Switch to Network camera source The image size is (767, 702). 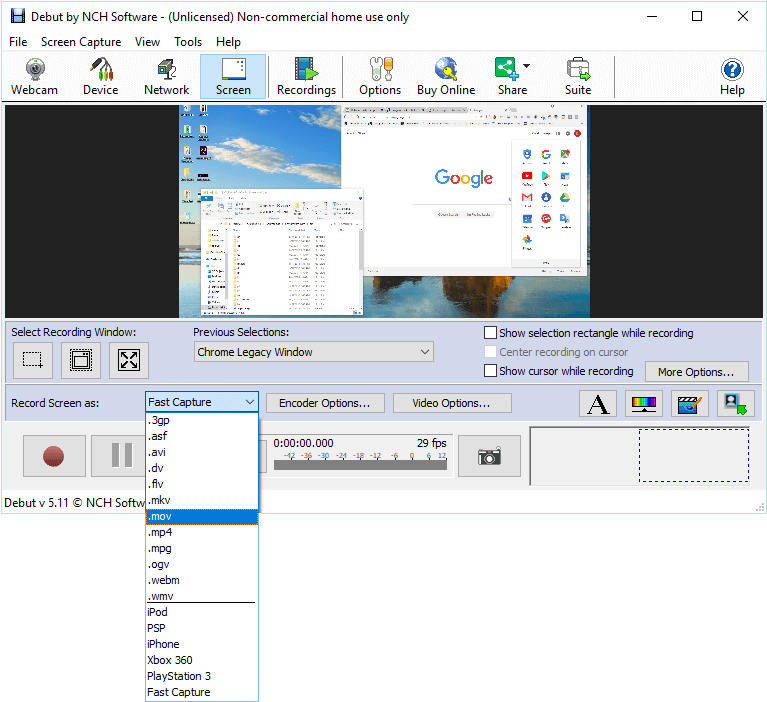(x=167, y=77)
